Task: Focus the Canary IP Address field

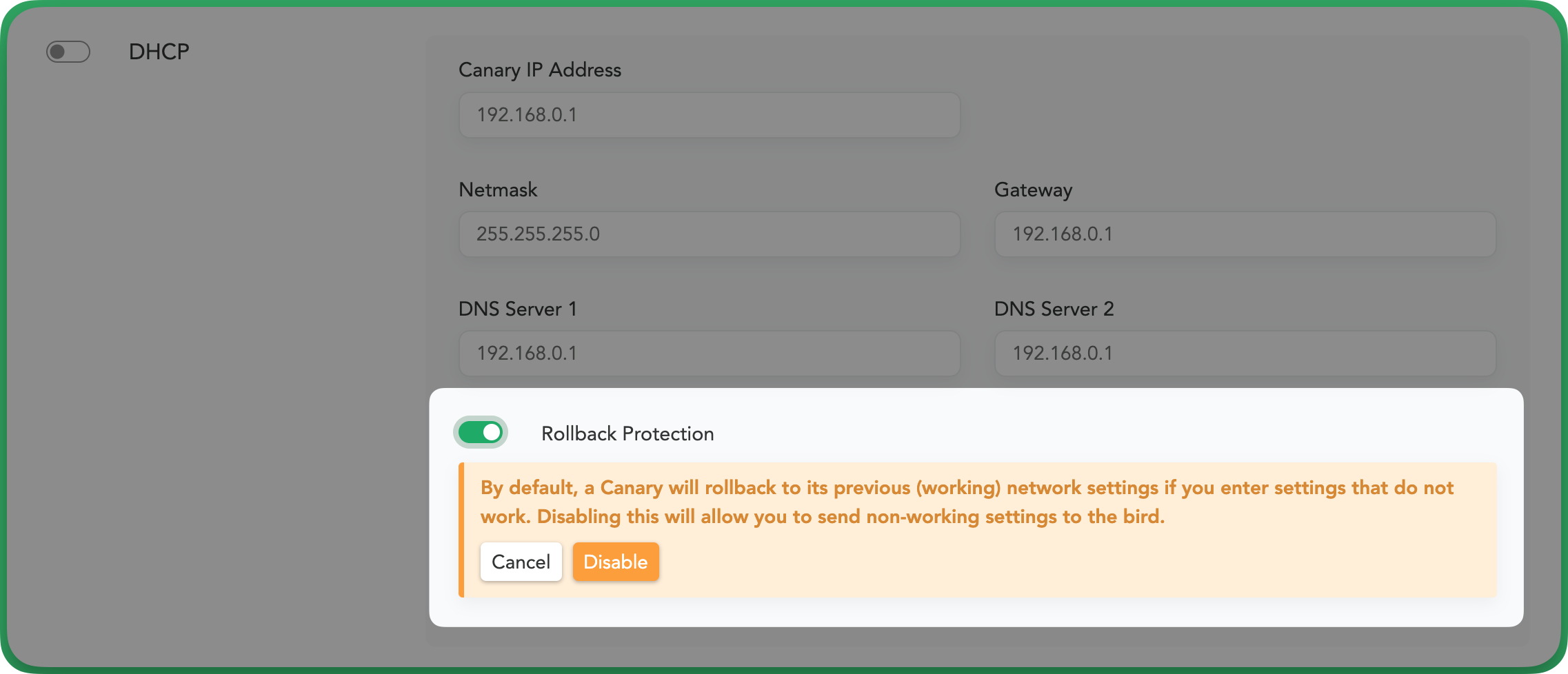Action: (x=710, y=115)
